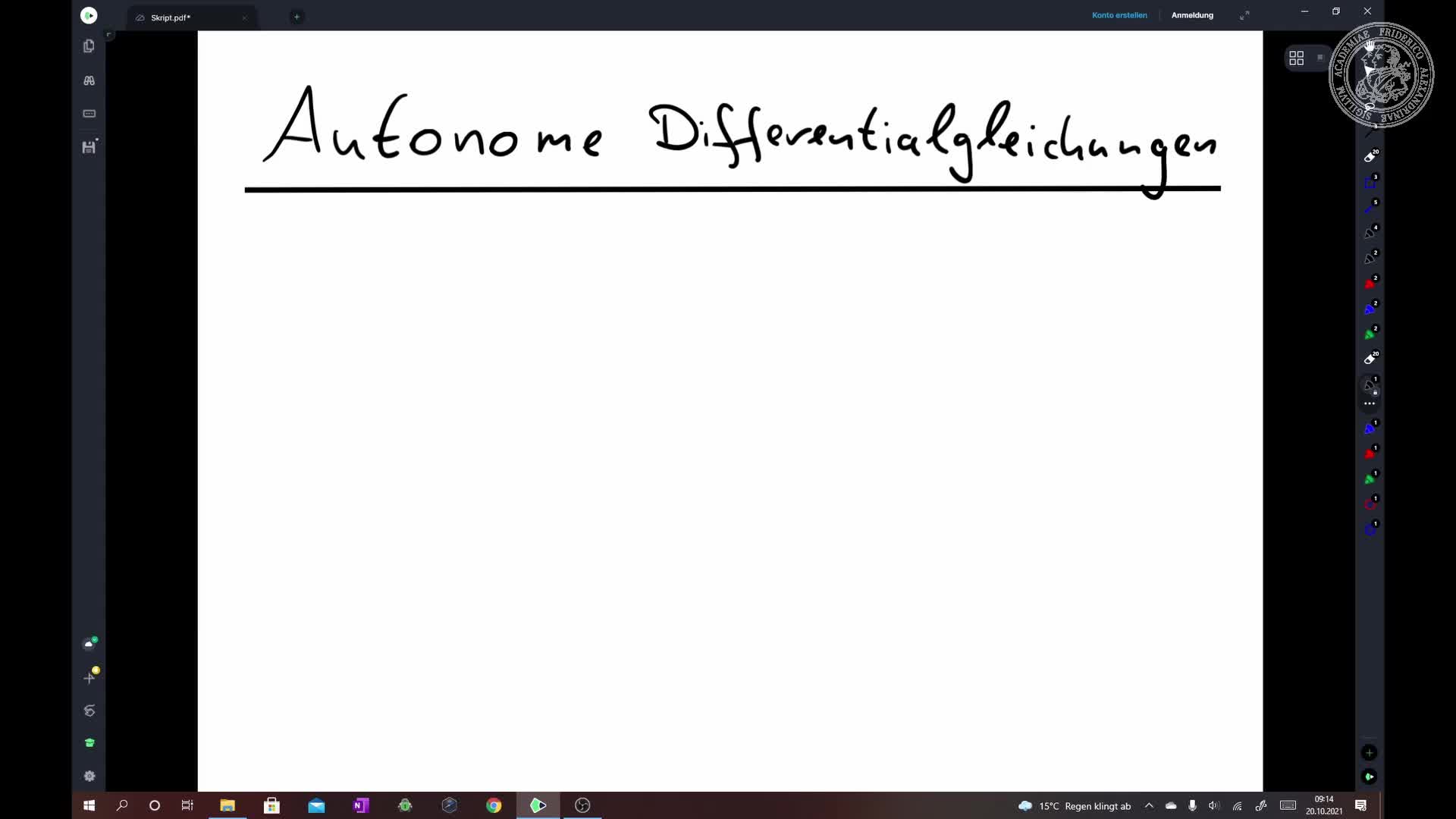
Task: Click the Anmeldung link
Action: [x=1192, y=14]
